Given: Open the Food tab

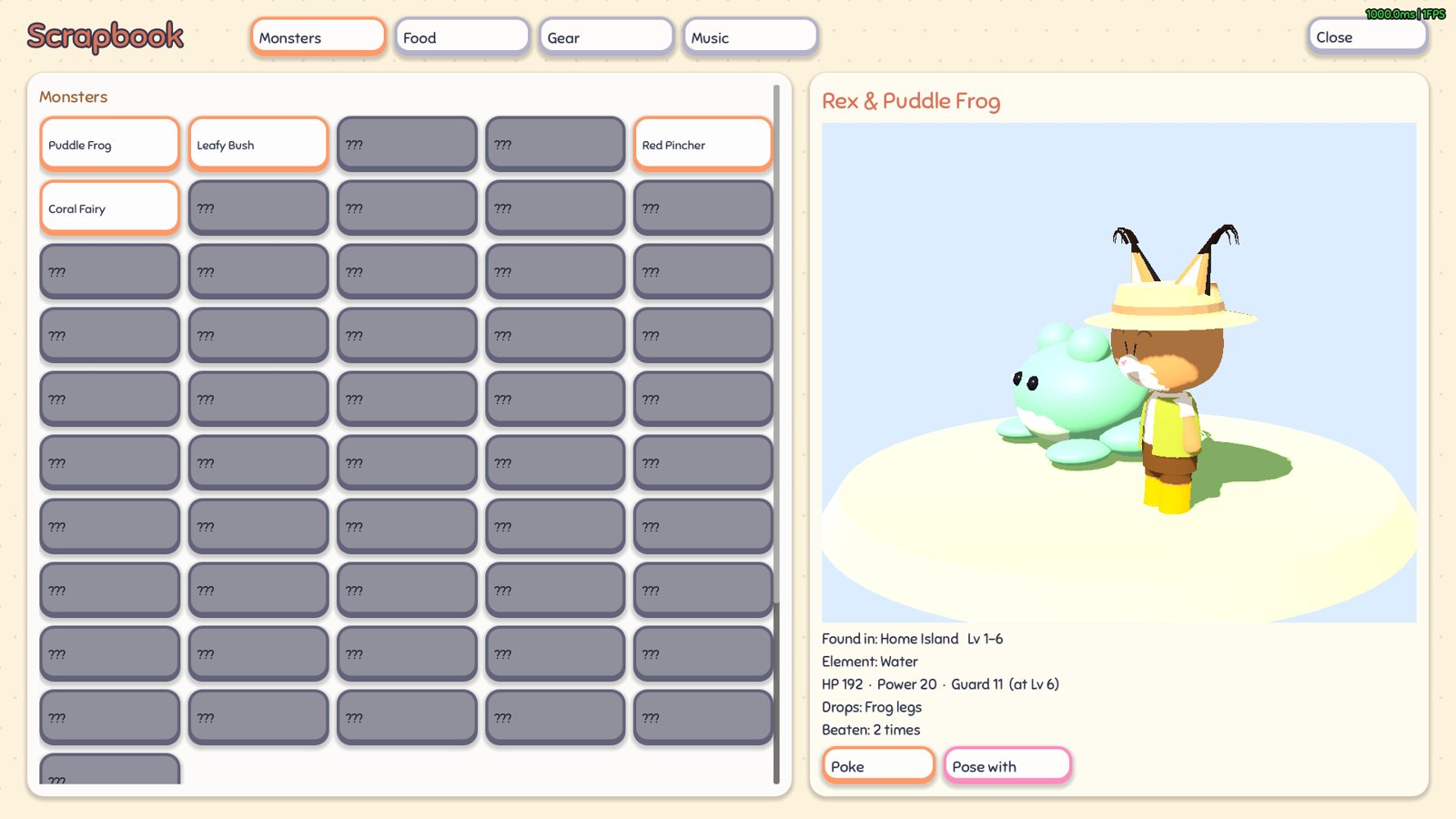Looking at the screenshot, I should point(462,37).
